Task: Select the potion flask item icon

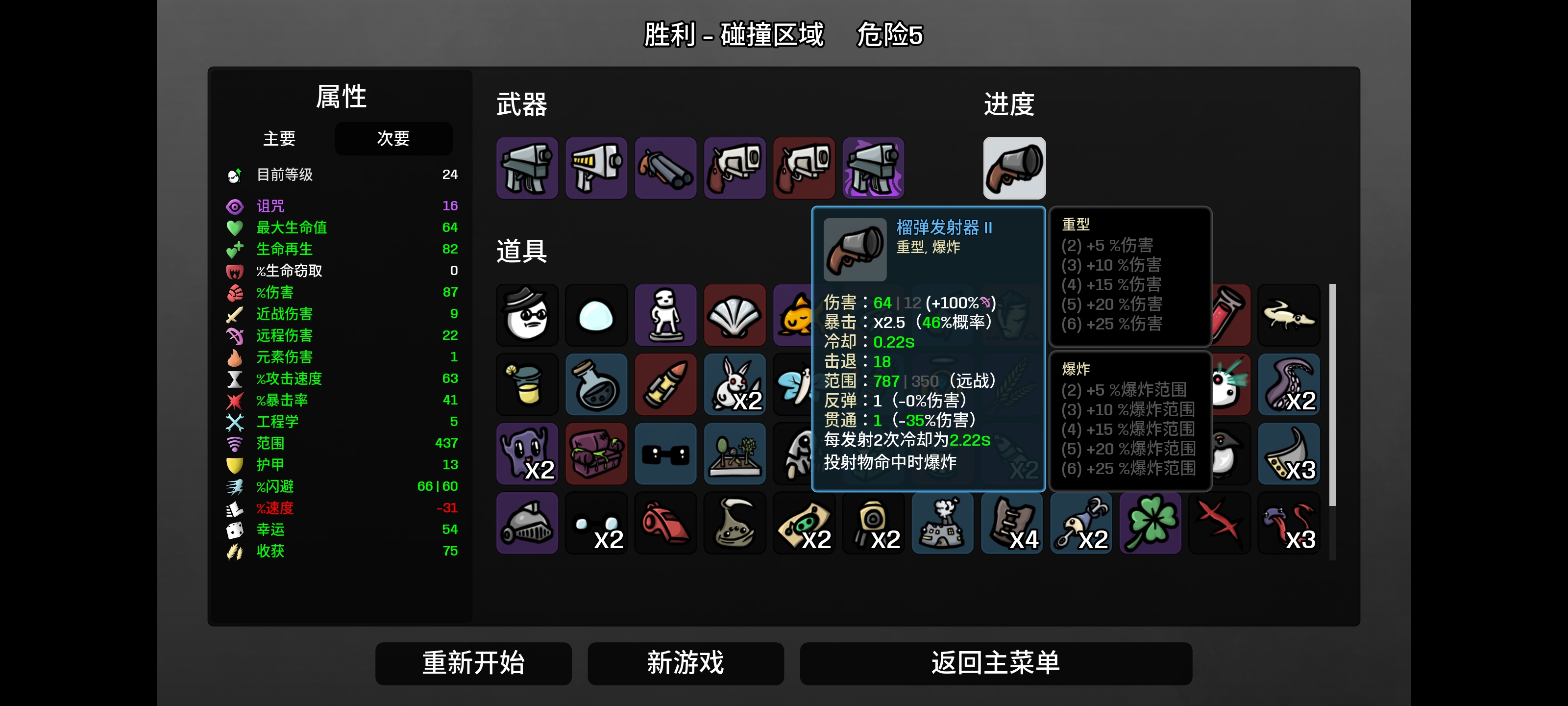Action: point(596,384)
